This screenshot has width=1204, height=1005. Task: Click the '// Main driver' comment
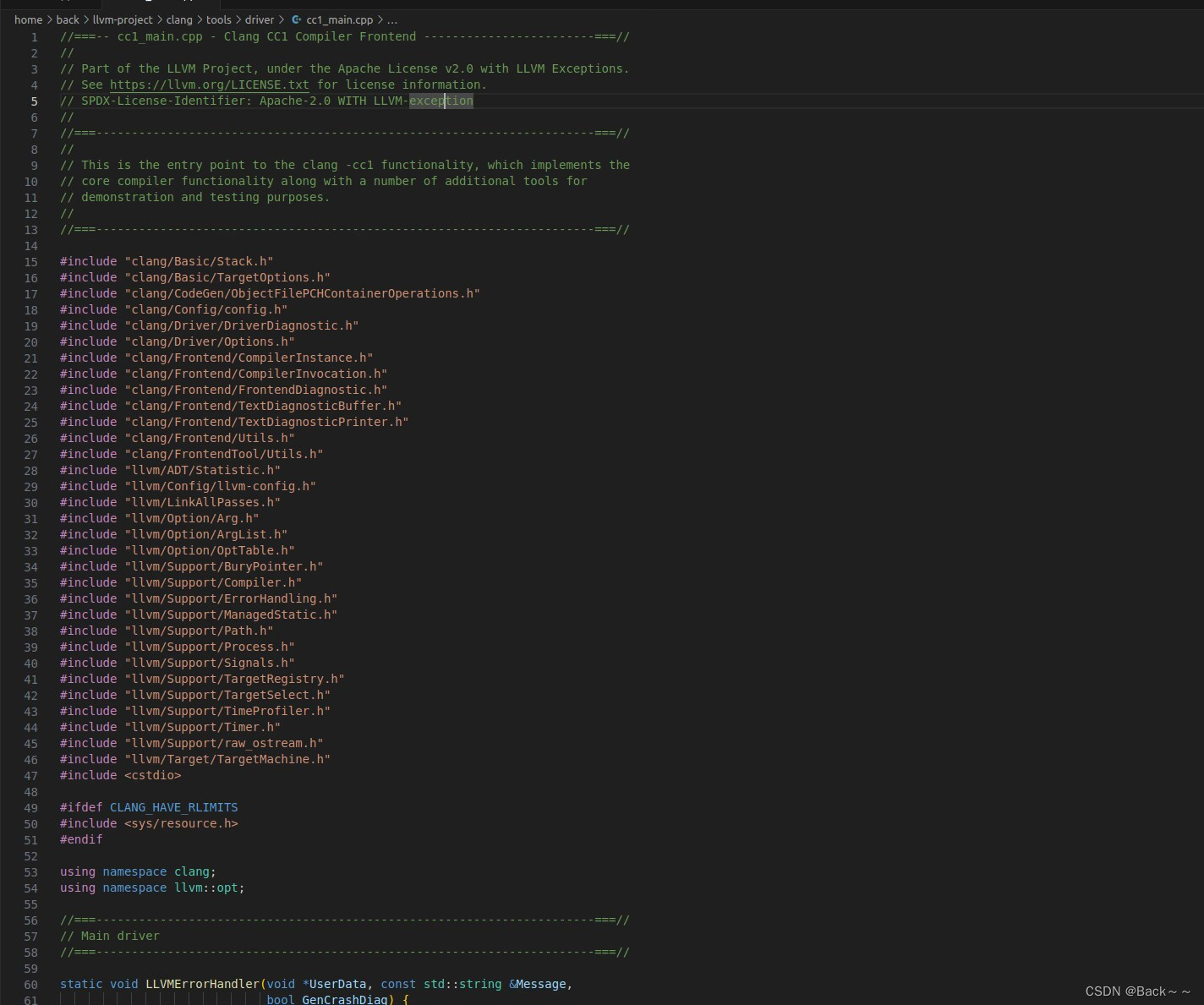click(x=110, y=936)
